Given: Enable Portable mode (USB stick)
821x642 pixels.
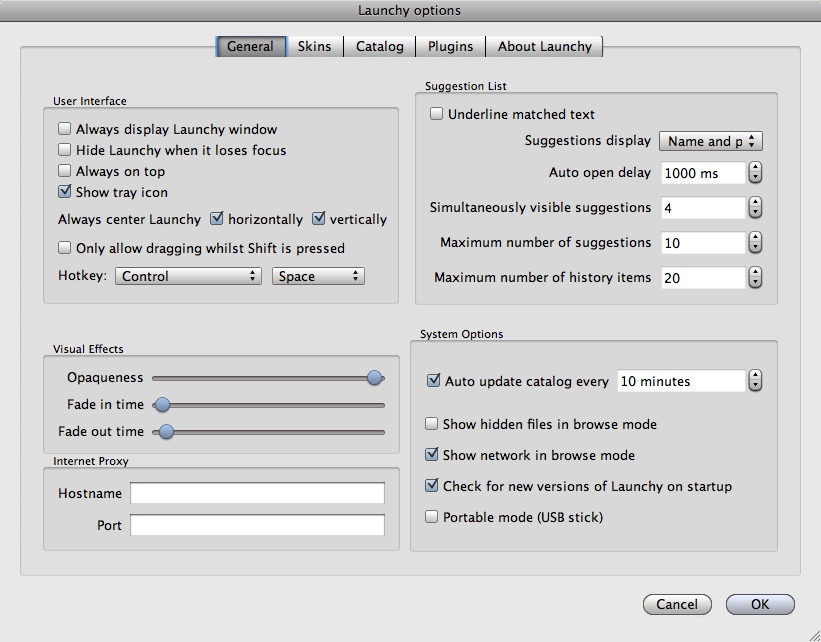Looking at the screenshot, I should coord(431,517).
